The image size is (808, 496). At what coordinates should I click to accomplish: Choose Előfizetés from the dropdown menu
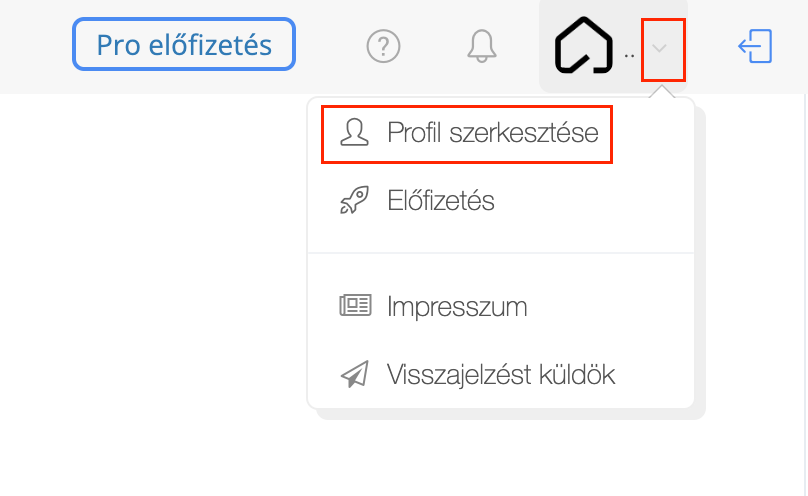pyautogui.click(x=500, y=200)
